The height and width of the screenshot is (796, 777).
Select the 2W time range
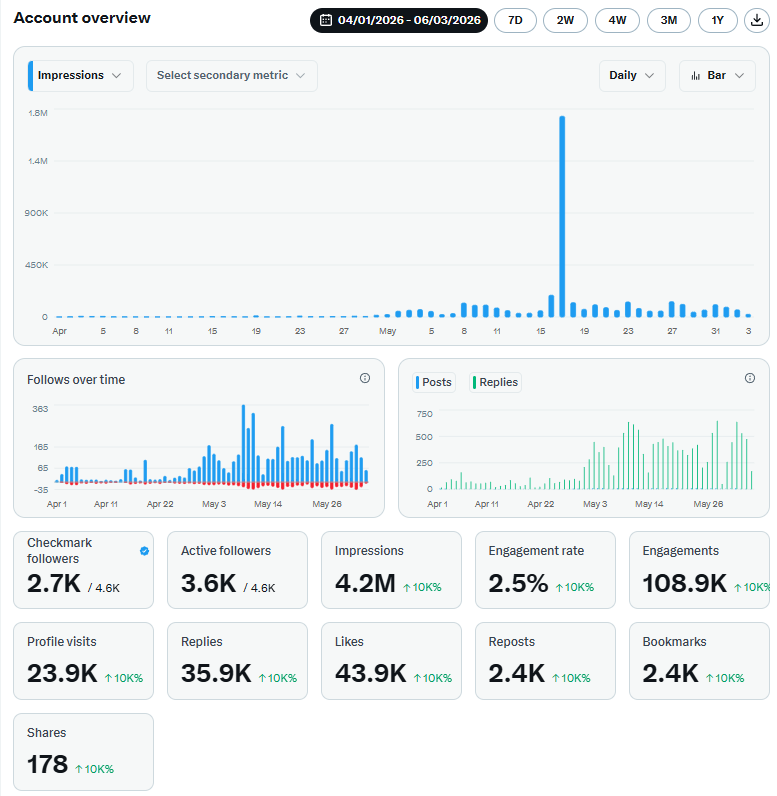(x=565, y=20)
